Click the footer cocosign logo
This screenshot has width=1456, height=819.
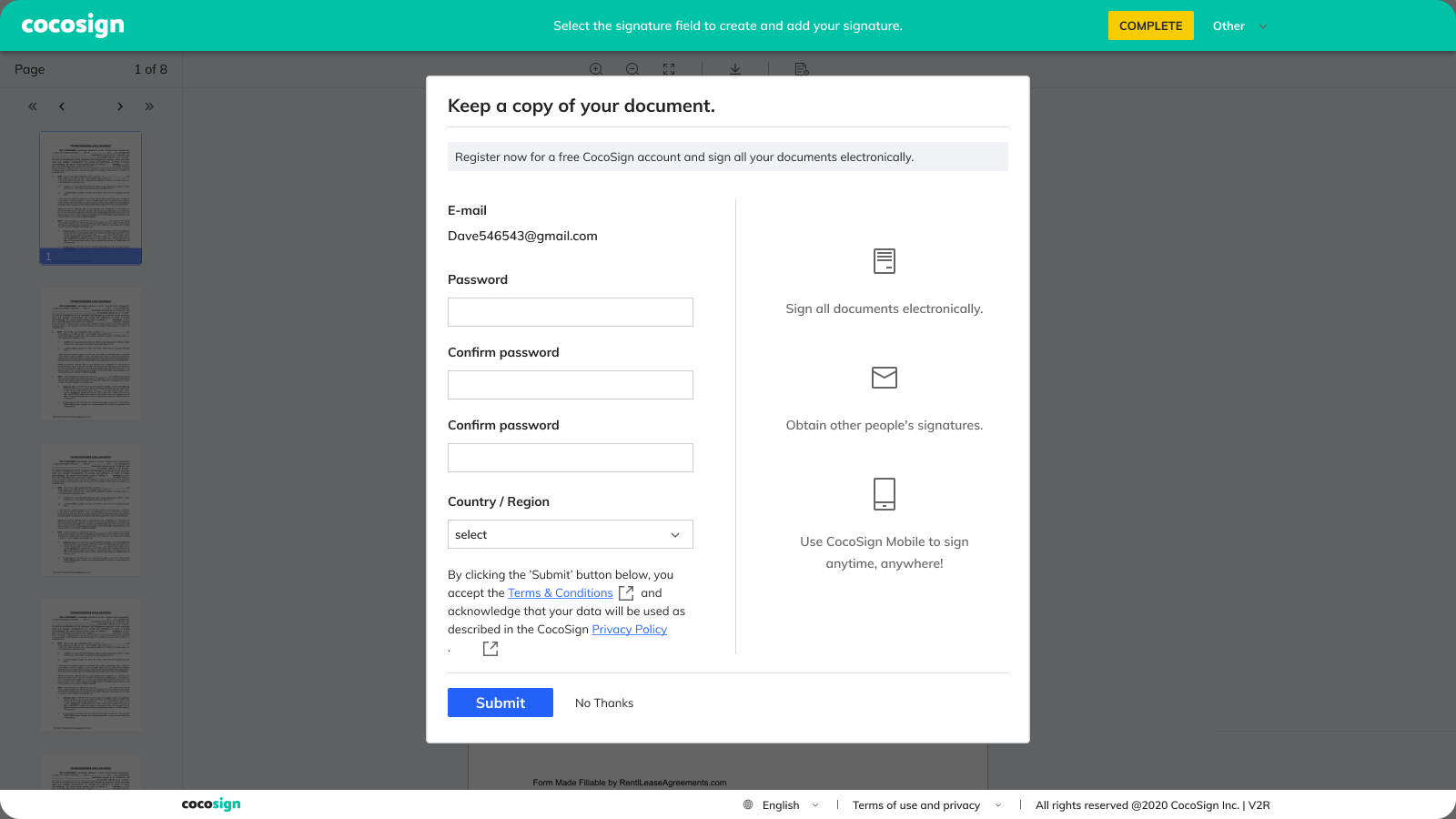pyautogui.click(x=211, y=804)
